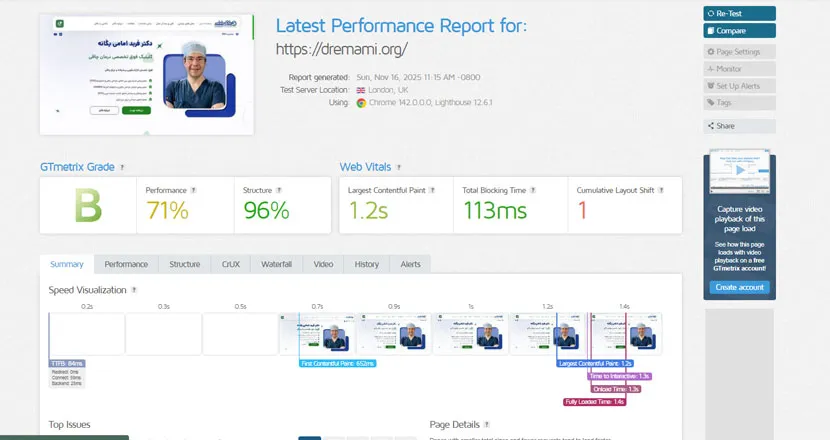Click the Share button
830x440 pixels.
(739, 126)
